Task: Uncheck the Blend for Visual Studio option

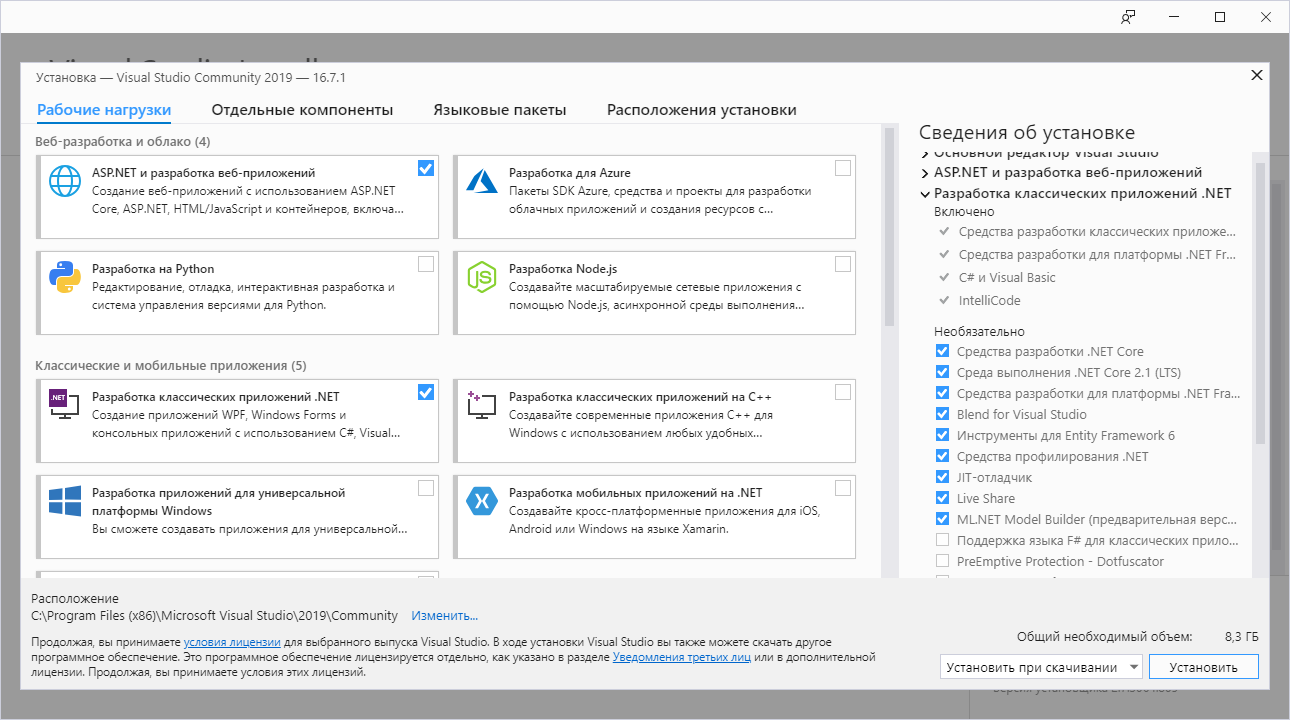Action: [x=942, y=414]
